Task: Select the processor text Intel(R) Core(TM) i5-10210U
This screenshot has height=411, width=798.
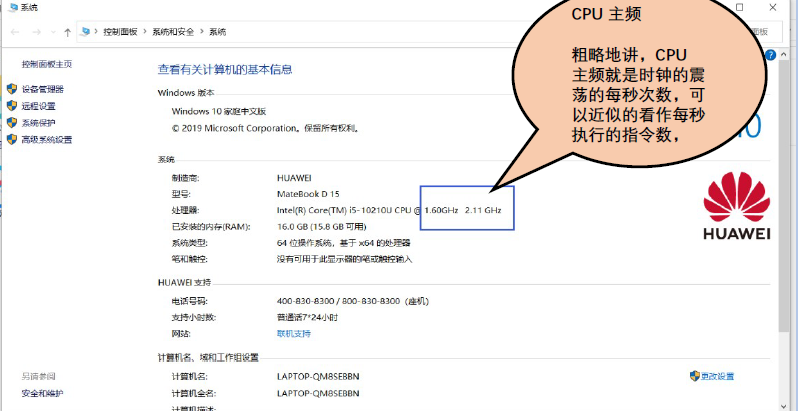Action: (335, 210)
